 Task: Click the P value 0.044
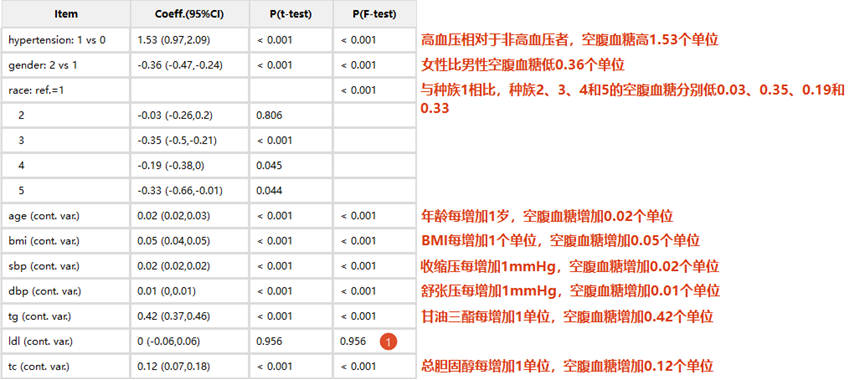(x=269, y=191)
